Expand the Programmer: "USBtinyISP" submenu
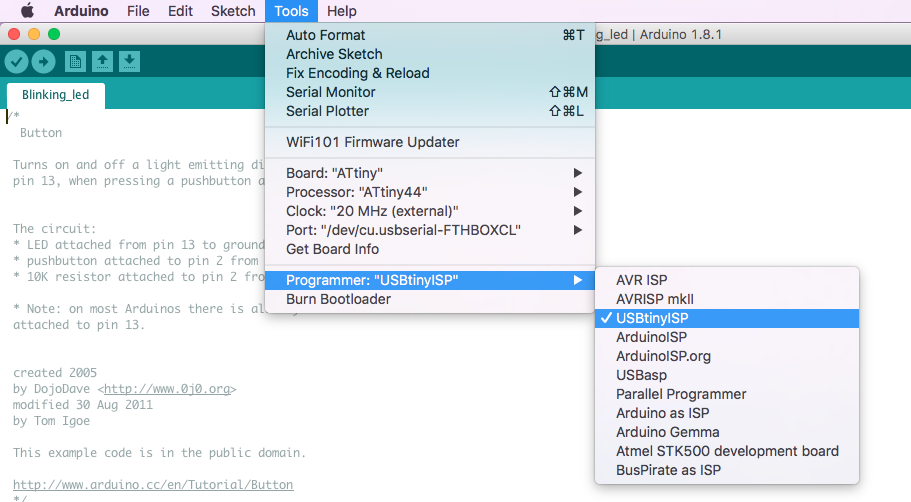 [x=430, y=280]
